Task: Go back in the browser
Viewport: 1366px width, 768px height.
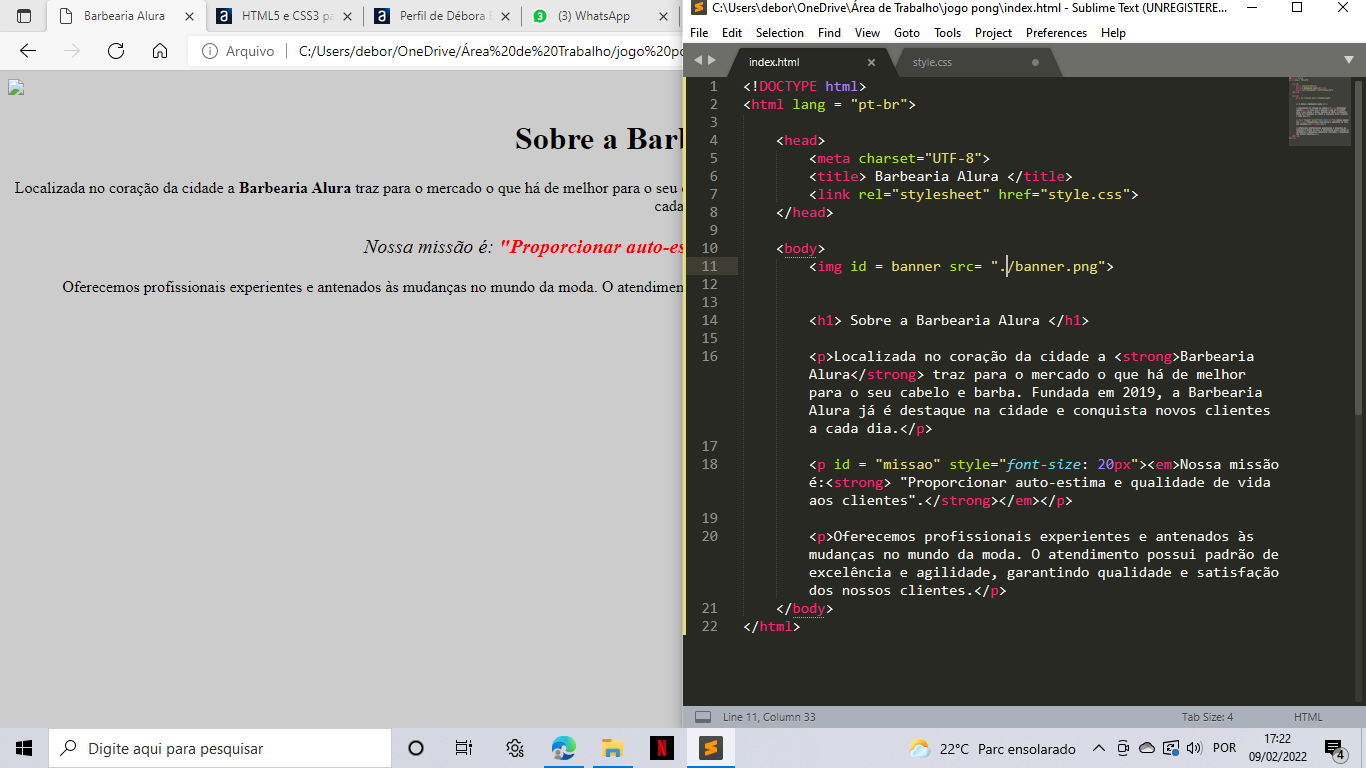Action: pos(27,51)
